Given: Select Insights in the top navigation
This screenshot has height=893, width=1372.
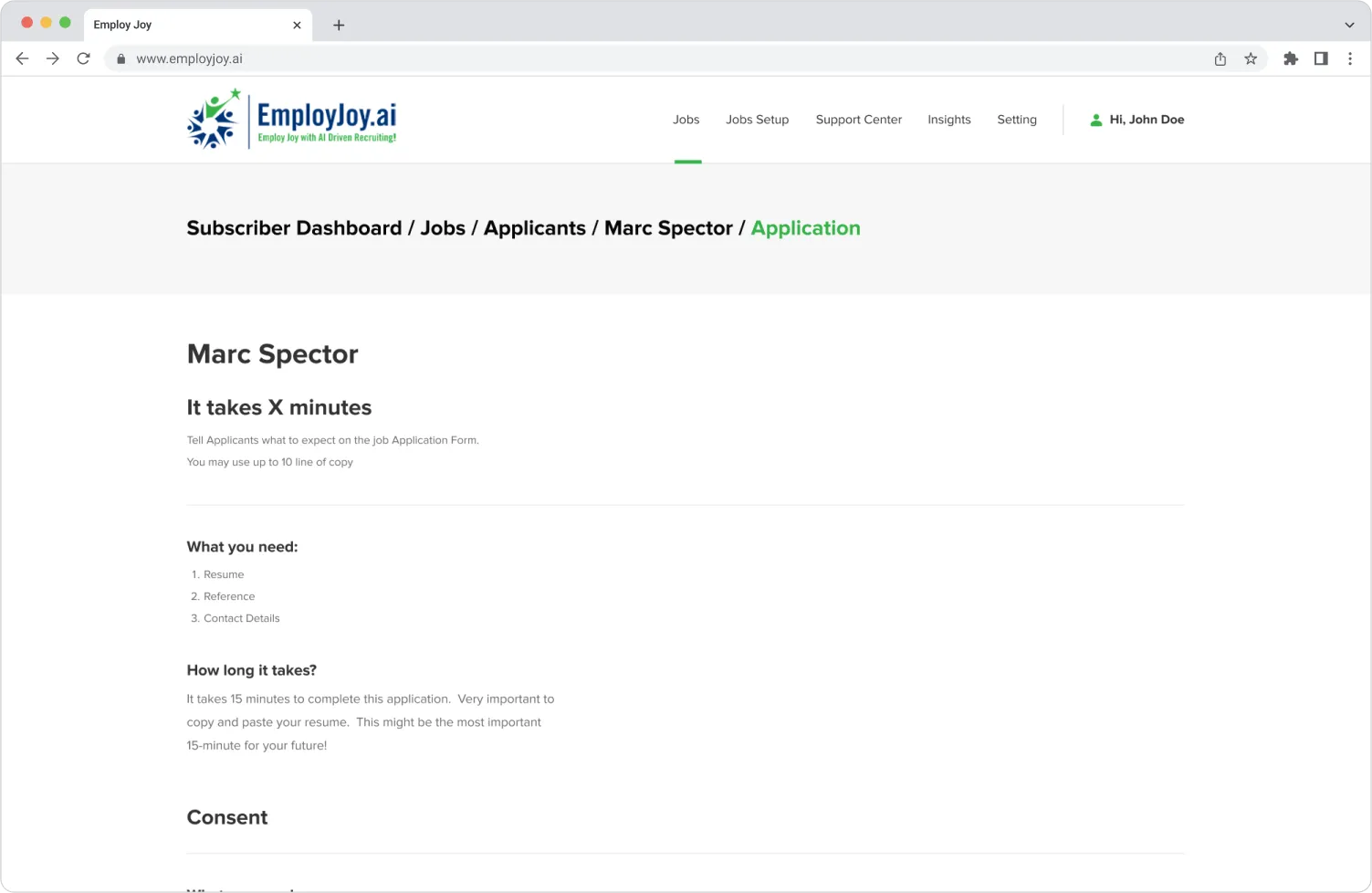Looking at the screenshot, I should pos(948,120).
